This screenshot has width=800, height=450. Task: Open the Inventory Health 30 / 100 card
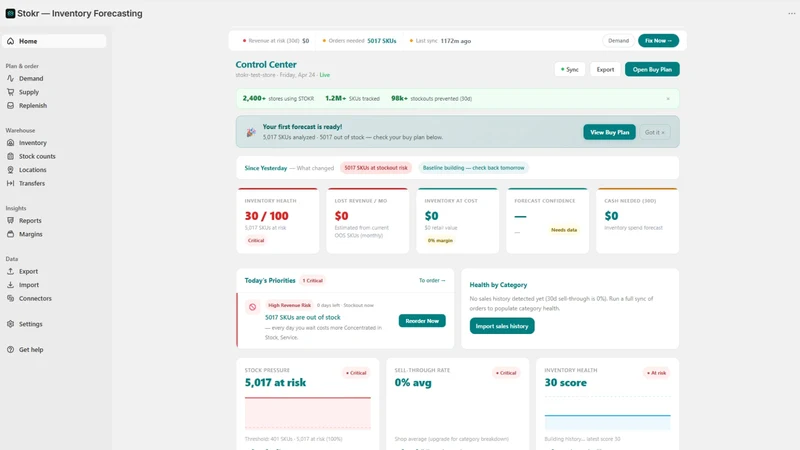point(278,220)
